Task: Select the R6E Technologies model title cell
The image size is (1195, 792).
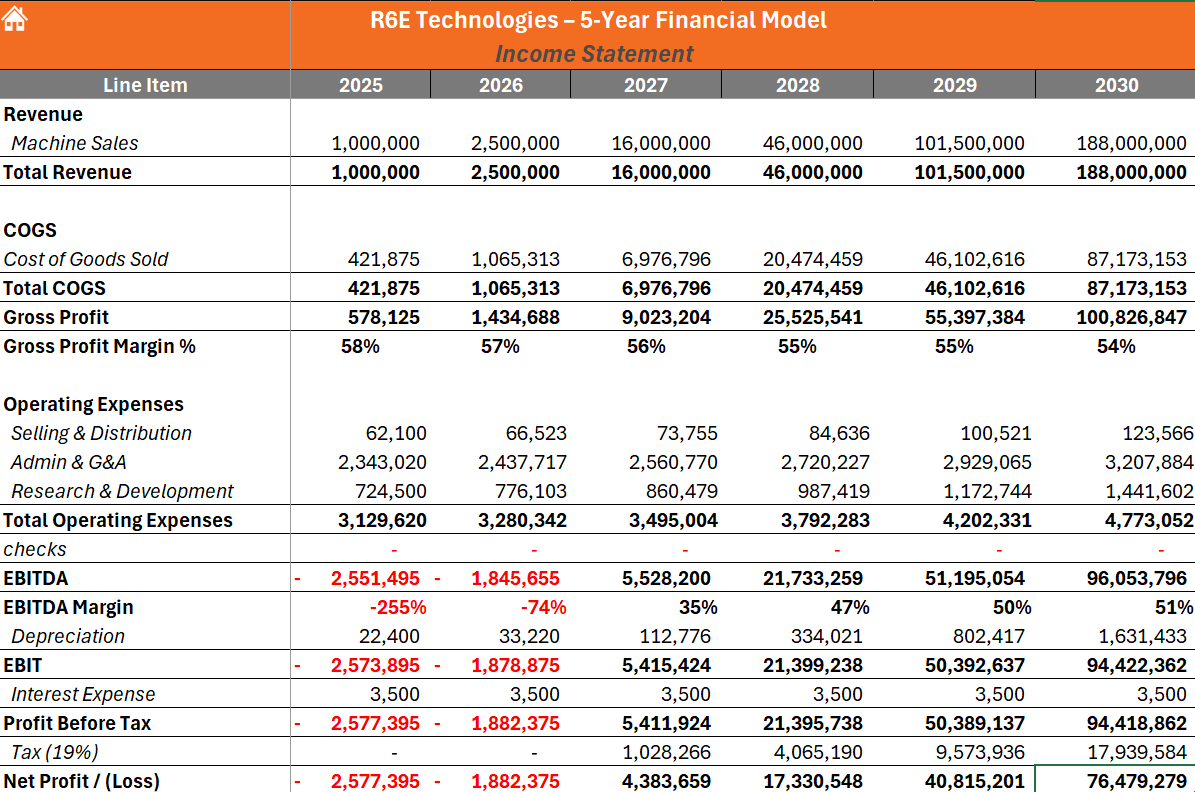Action: point(597,20)
